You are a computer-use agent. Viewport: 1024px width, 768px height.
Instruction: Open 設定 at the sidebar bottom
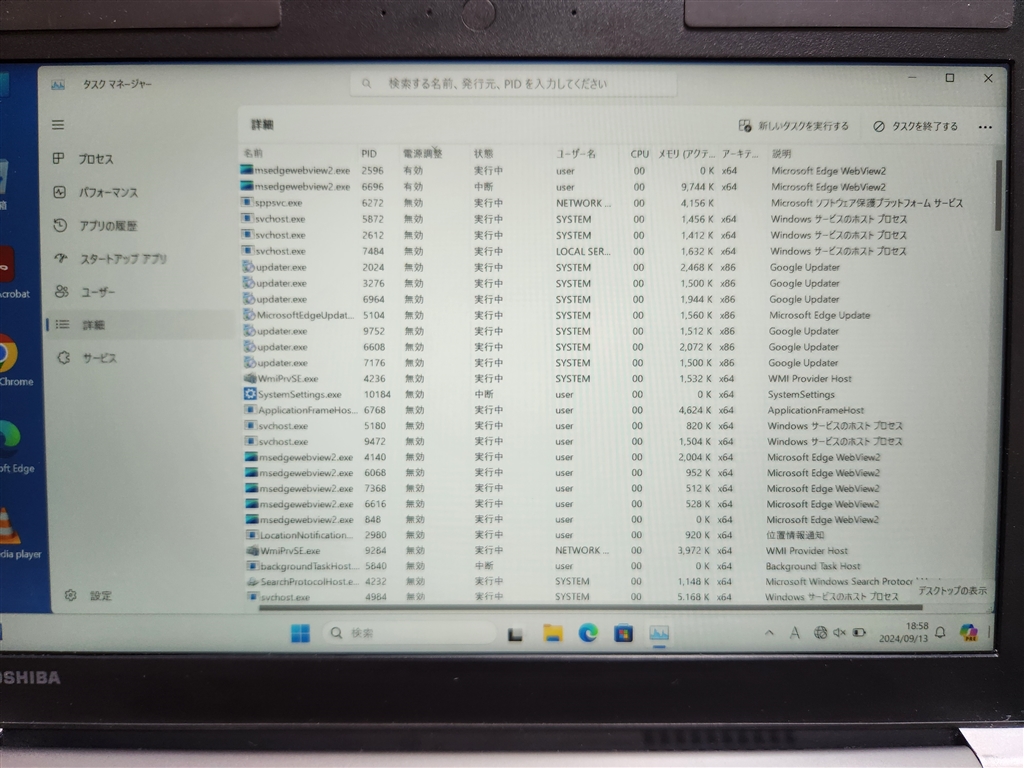pos(88,595)
